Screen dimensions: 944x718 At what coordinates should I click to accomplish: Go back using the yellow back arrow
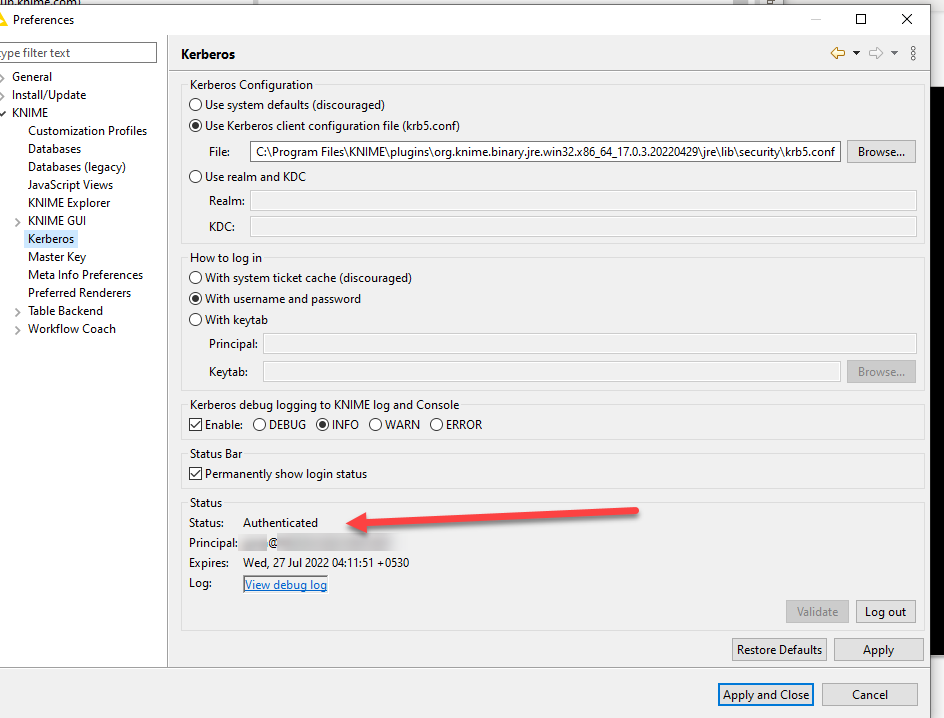pyautogui.click(x=837, y=54)
